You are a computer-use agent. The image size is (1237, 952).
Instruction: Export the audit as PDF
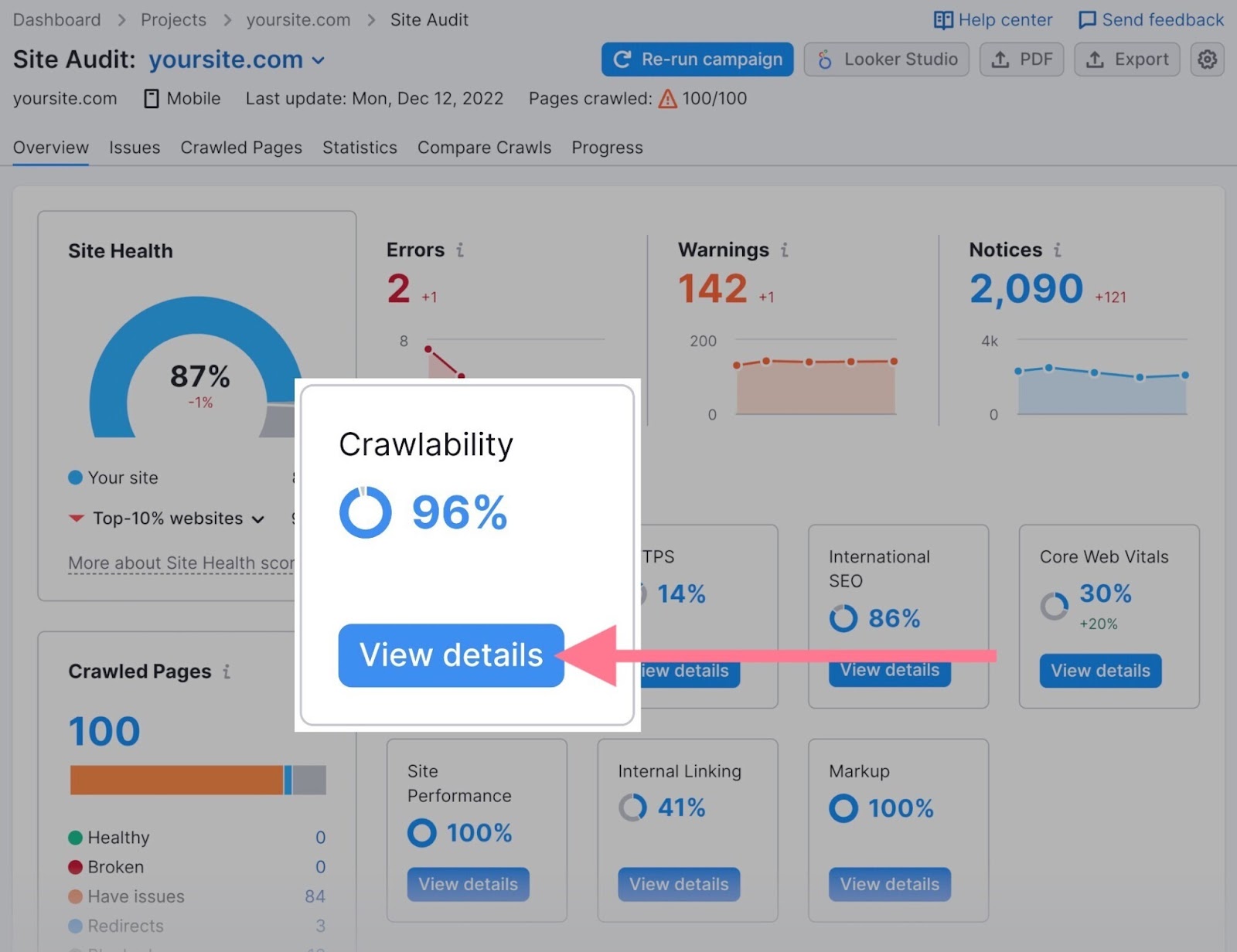[x=1022, y=59]
